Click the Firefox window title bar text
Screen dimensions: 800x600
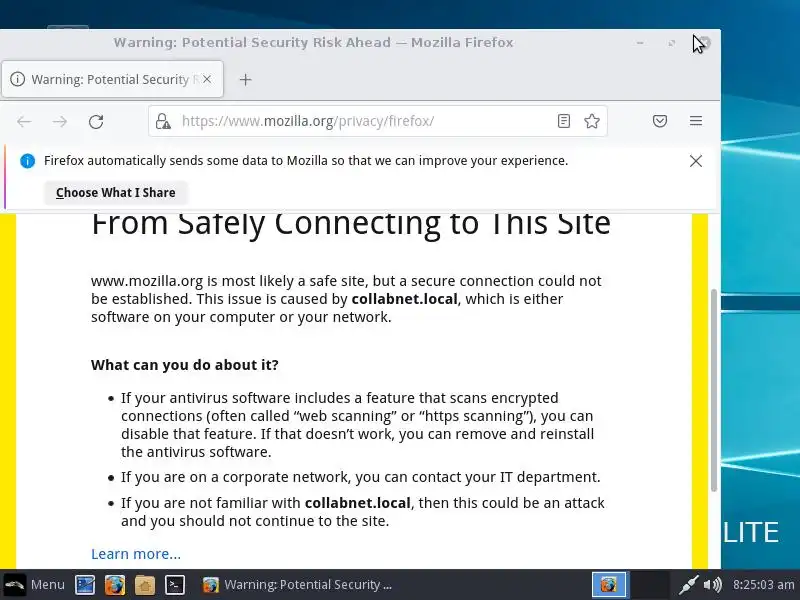[313, 42]
